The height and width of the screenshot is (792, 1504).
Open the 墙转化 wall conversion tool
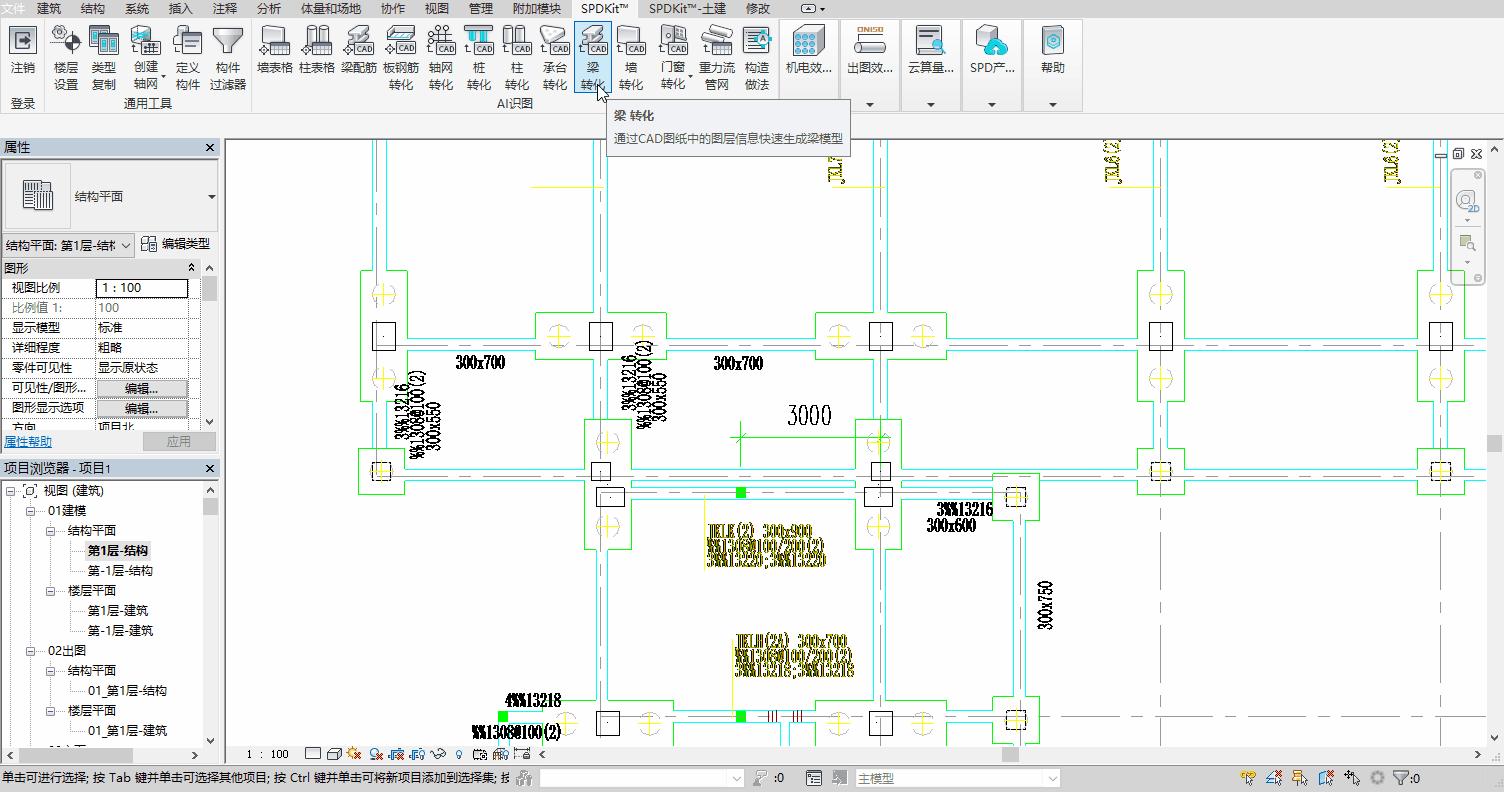(x=631, y=58)
